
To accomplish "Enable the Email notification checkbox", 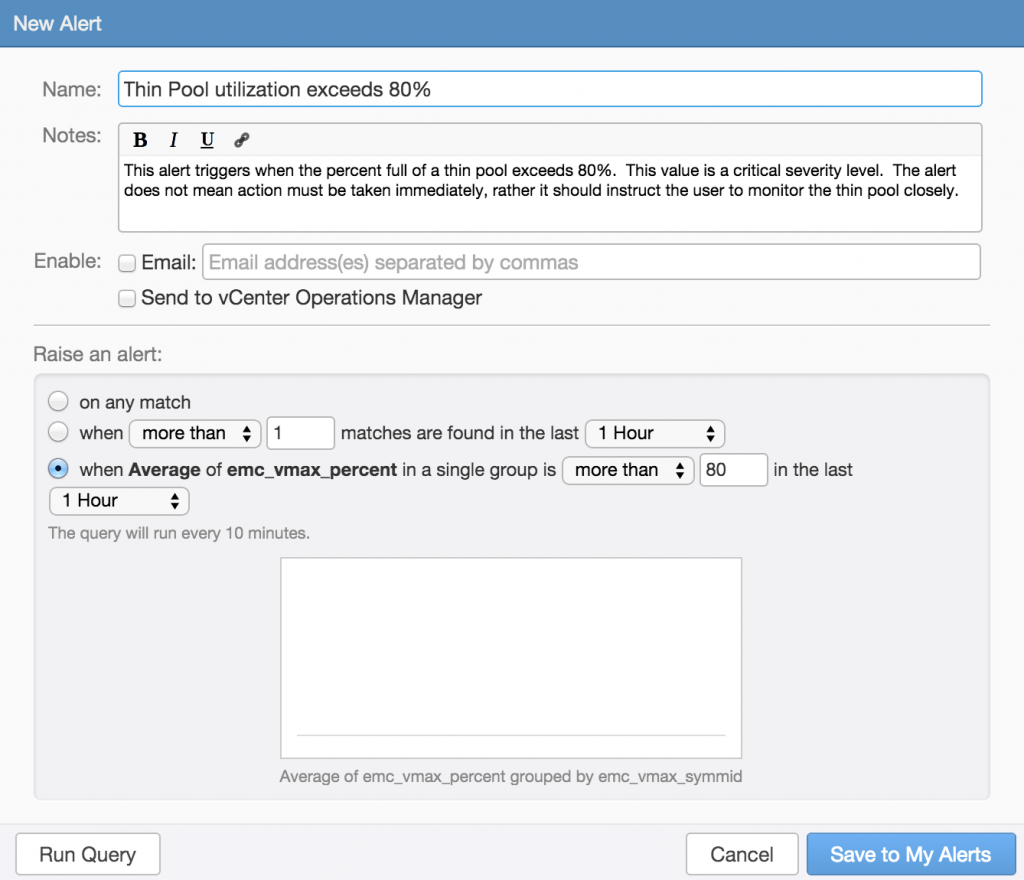I will 127,262.
